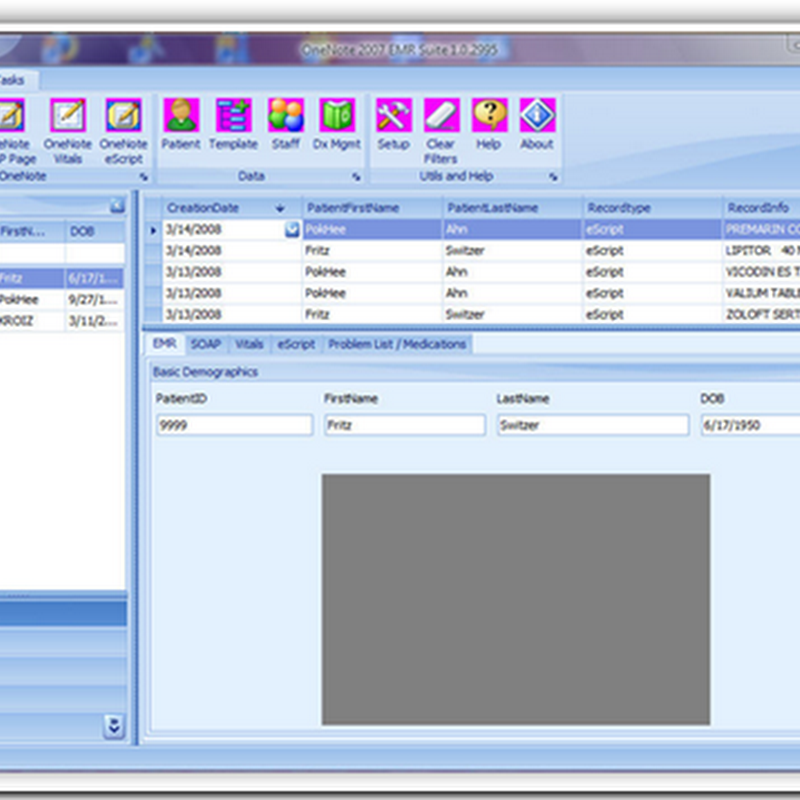Select the PokHee row in patient list

coord(62,299)
